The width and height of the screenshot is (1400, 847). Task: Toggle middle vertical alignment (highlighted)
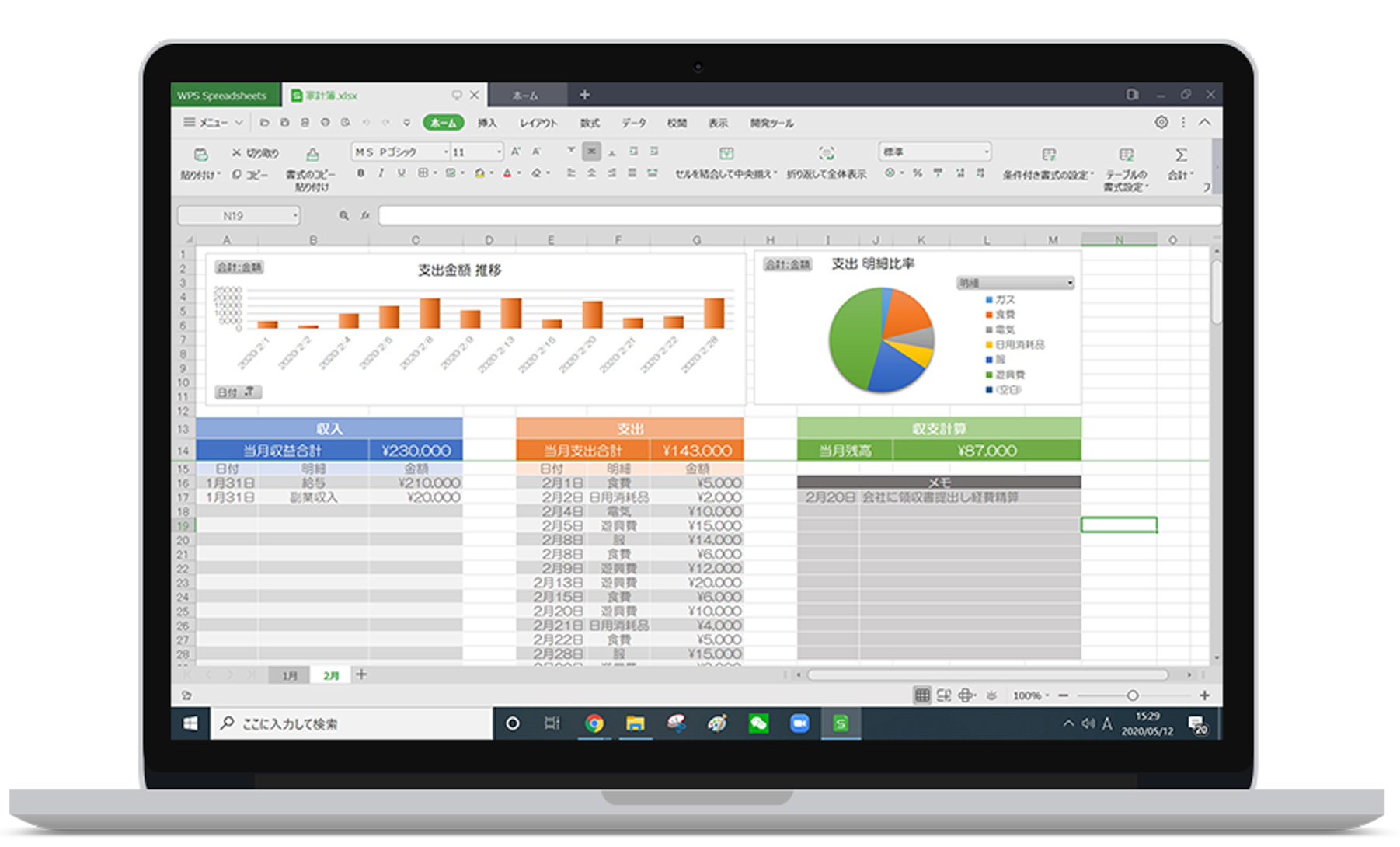592,152
